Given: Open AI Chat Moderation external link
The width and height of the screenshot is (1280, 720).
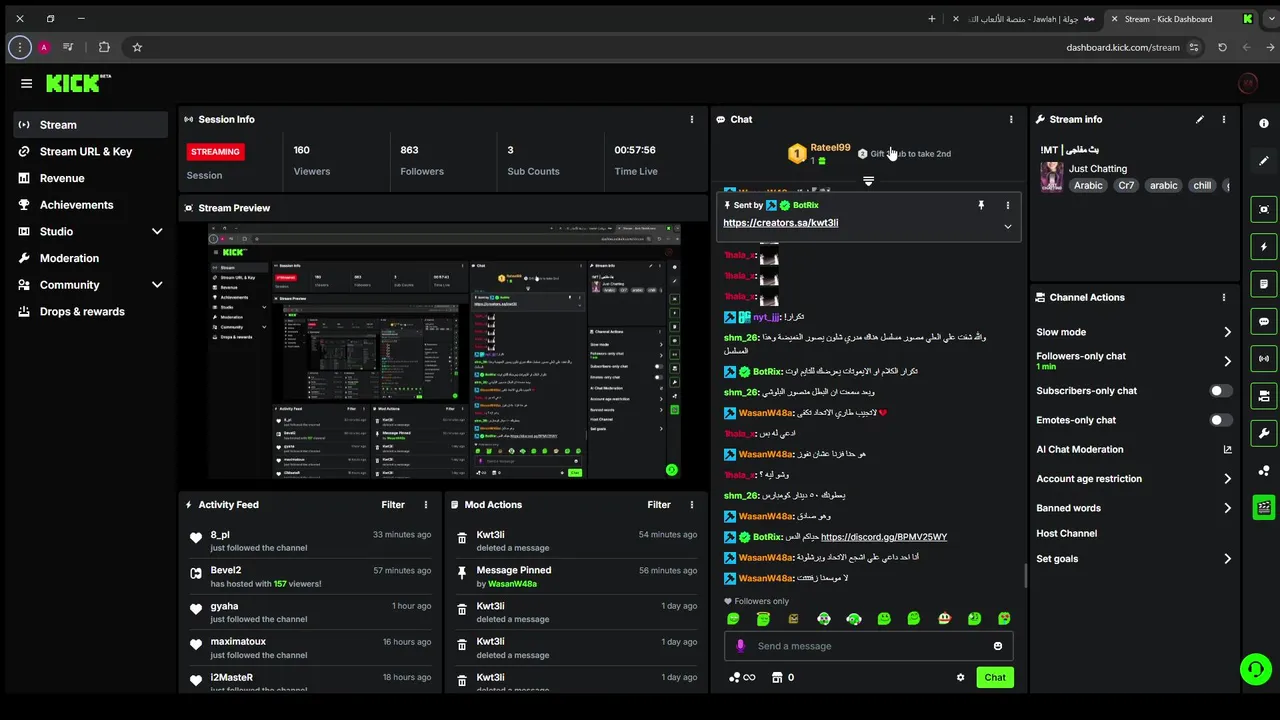Looking at the screenshot, I should tap(1227, 450).
